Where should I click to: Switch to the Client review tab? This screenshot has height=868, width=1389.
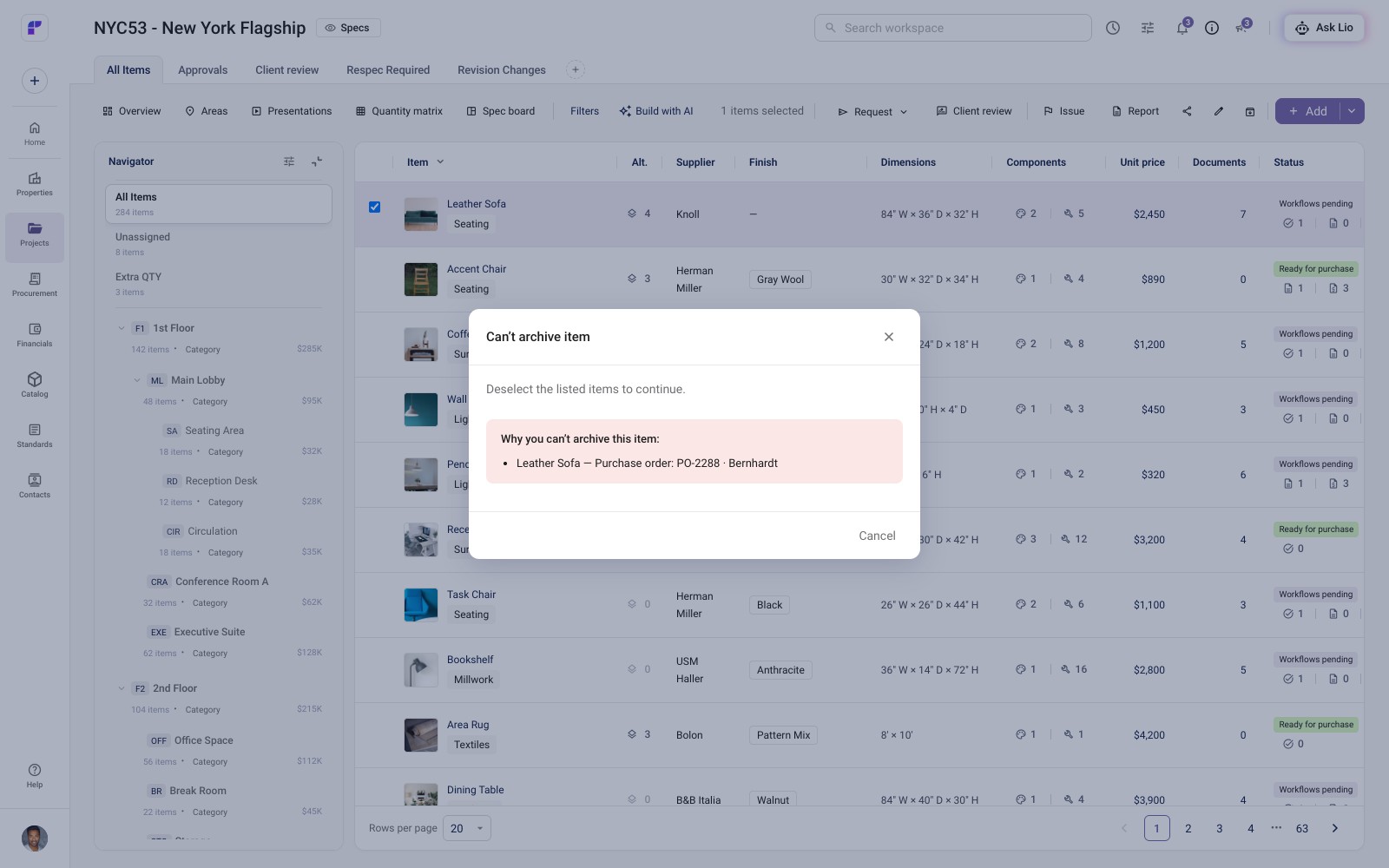pyautogui.click(x=286, y=70)
